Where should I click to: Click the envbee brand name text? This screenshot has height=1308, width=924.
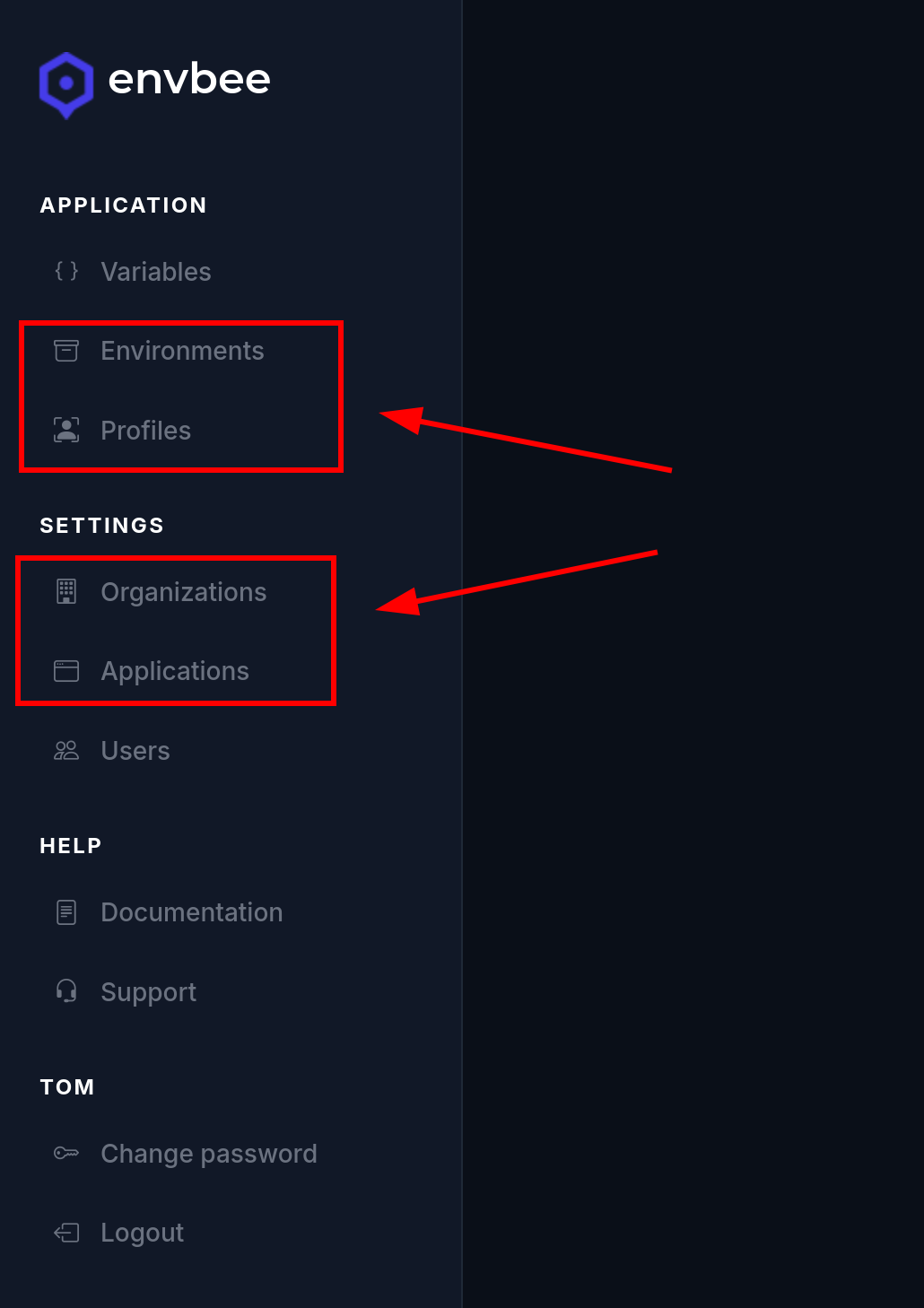[189, 80]
